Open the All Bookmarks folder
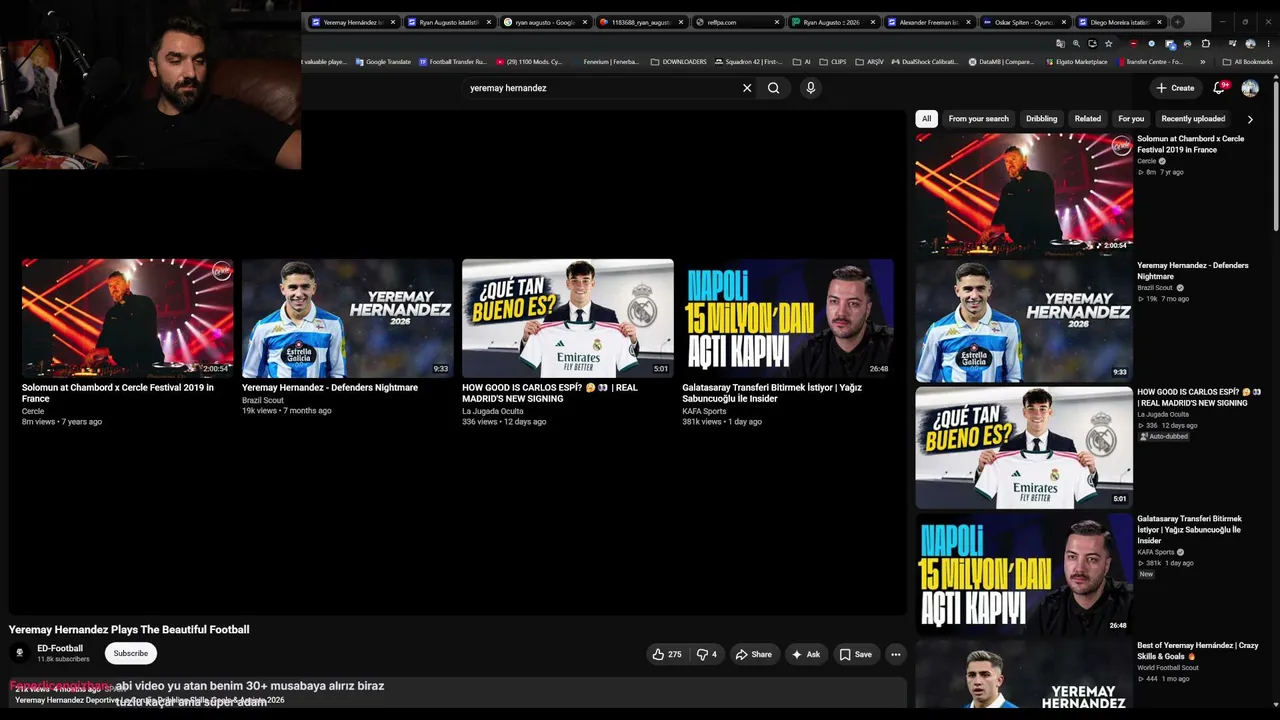The height and width of the screenshot is (720, 1280). point(1248,62)
